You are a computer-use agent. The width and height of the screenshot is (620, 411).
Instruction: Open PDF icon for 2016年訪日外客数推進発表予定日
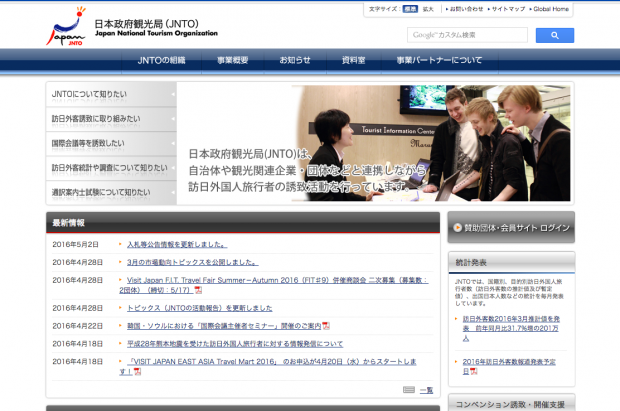(x=473, y=371)
